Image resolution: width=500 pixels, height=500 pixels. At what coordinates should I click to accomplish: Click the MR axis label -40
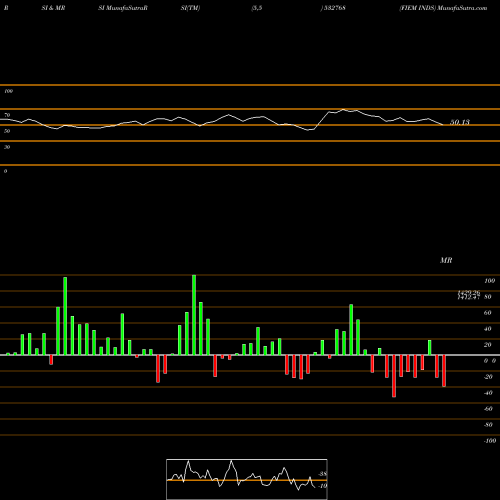point(488,393)
